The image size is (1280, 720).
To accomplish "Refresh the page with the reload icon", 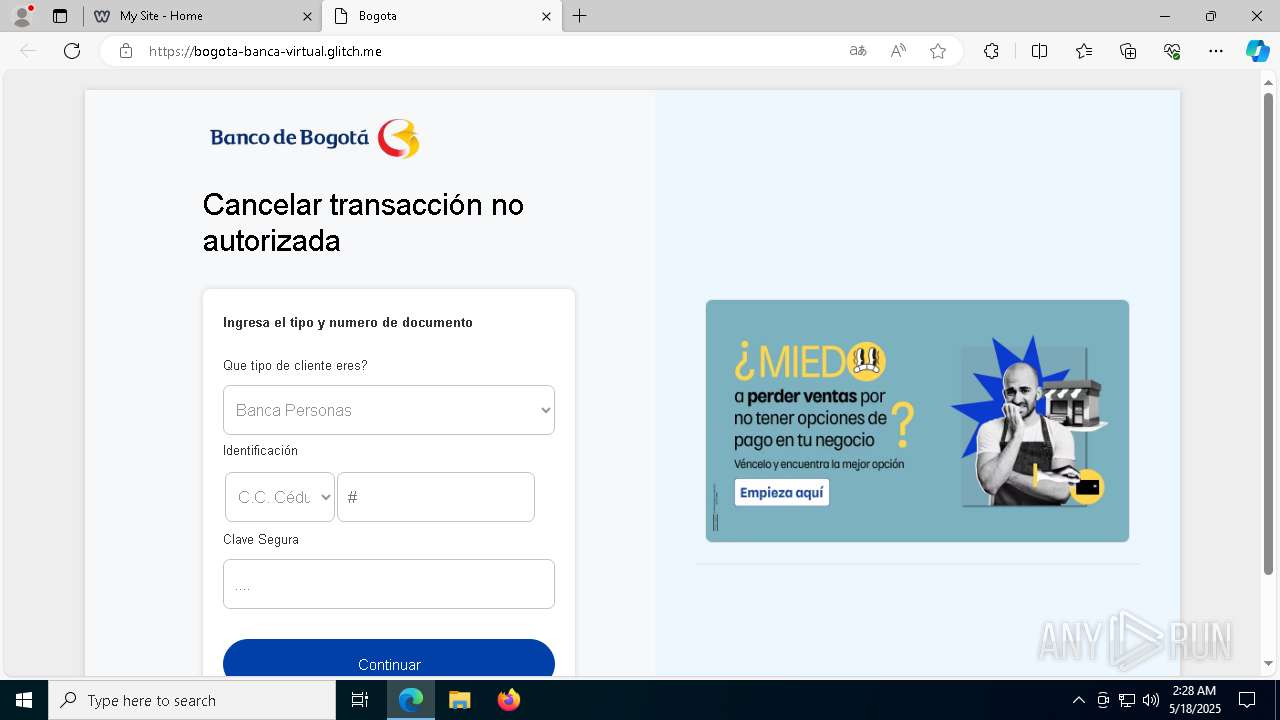I will [72, 51].
